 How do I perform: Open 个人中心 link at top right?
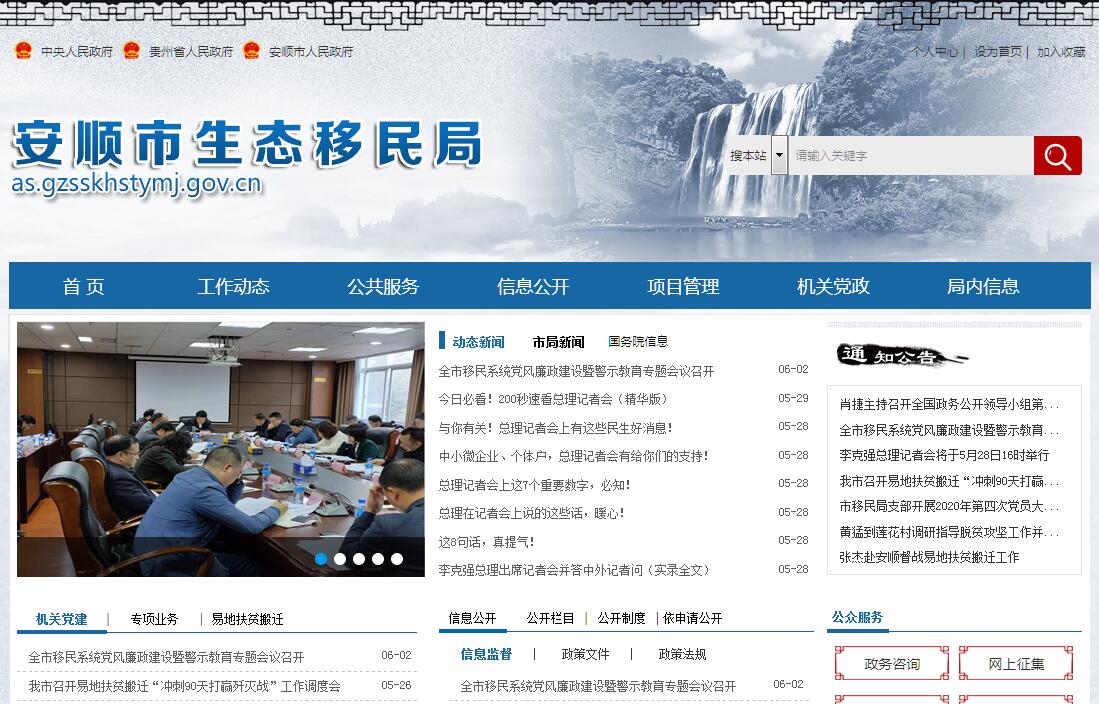[x=934, y=52]
